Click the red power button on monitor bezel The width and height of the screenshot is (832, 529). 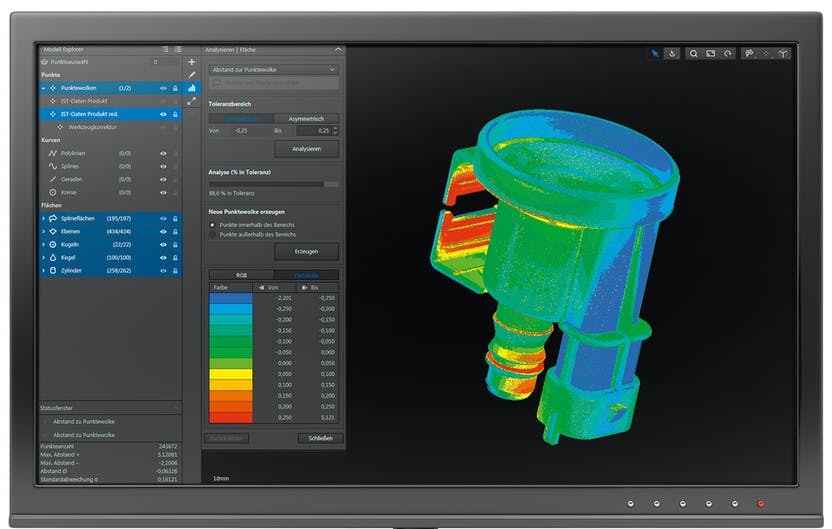(760, 504)
